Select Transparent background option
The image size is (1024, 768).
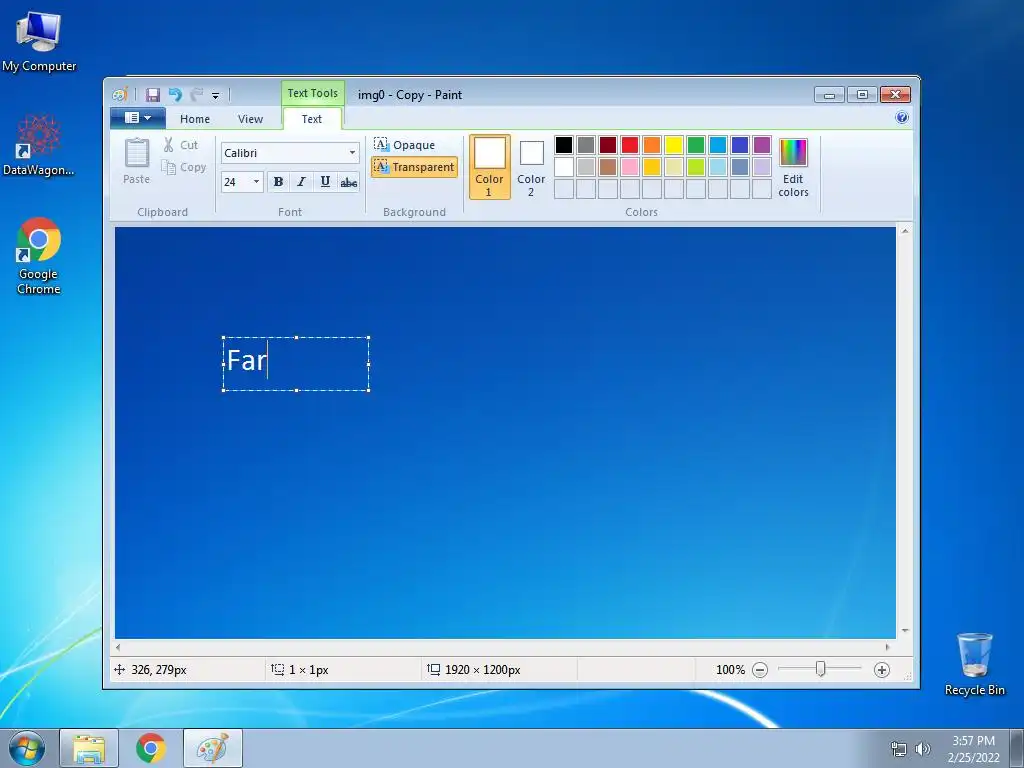tap(414, 167)
